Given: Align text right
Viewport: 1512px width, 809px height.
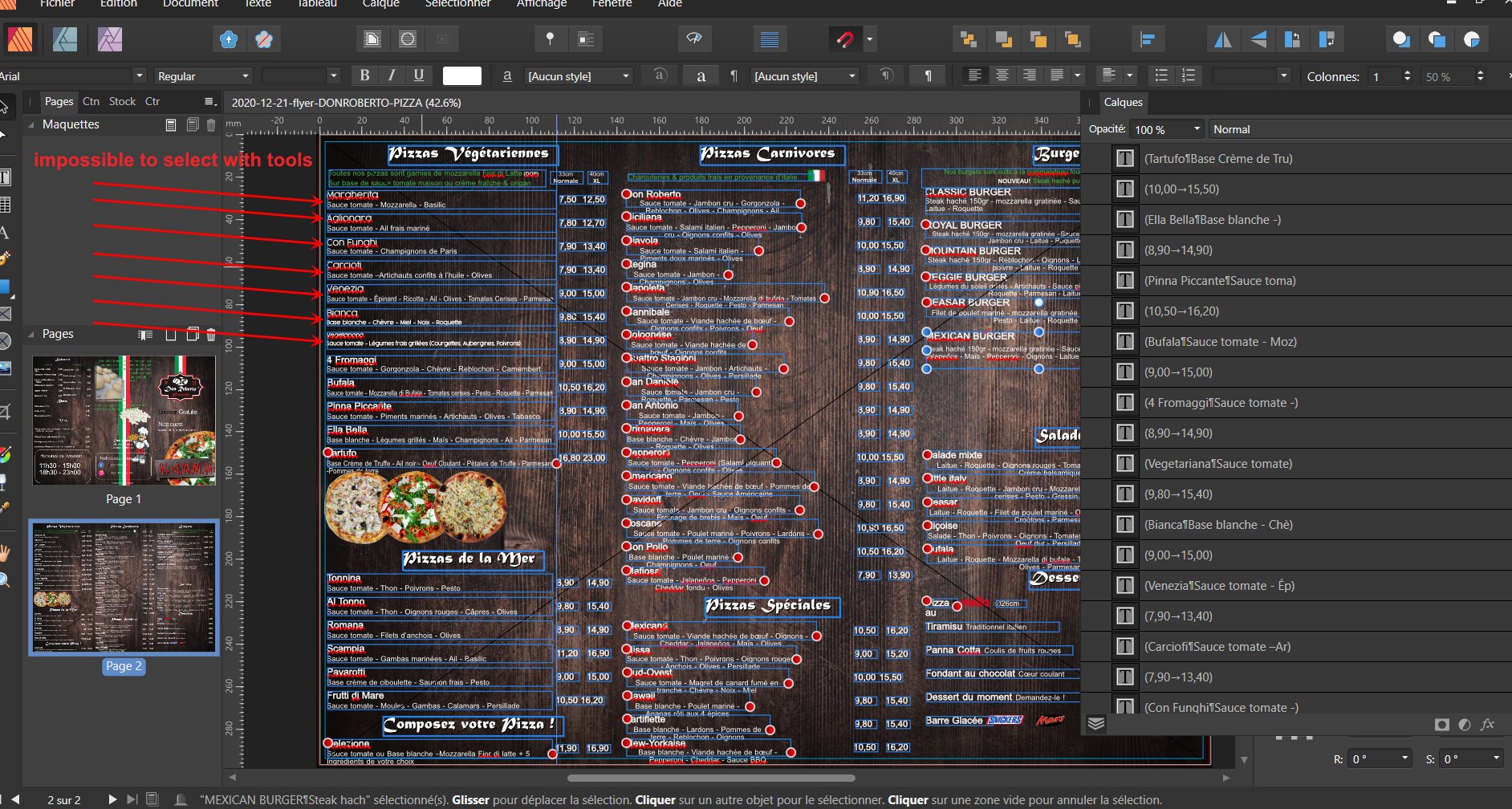Looking at the screenshot, I should point(1030,75).
